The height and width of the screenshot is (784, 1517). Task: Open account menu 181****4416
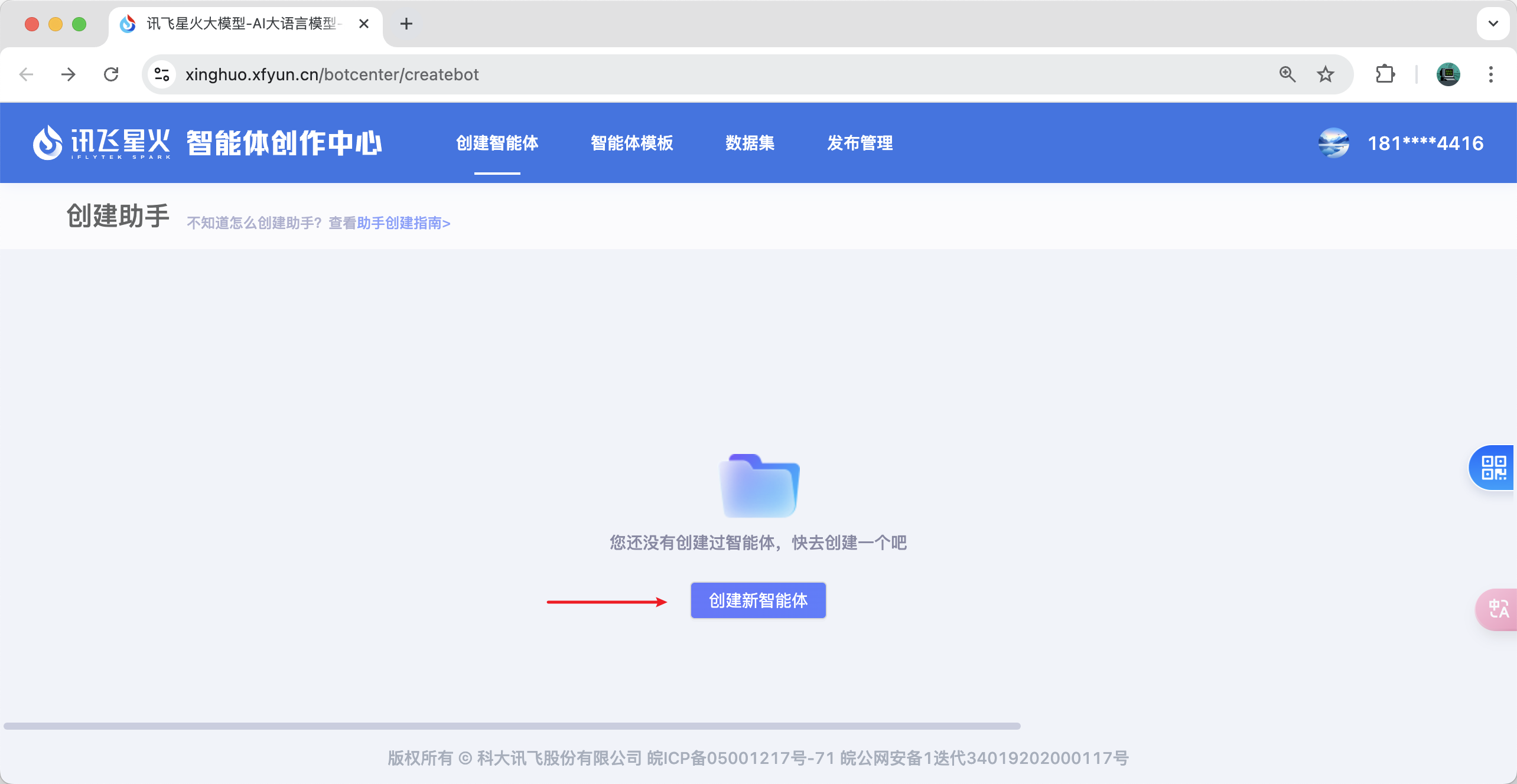click(1425, 143)
